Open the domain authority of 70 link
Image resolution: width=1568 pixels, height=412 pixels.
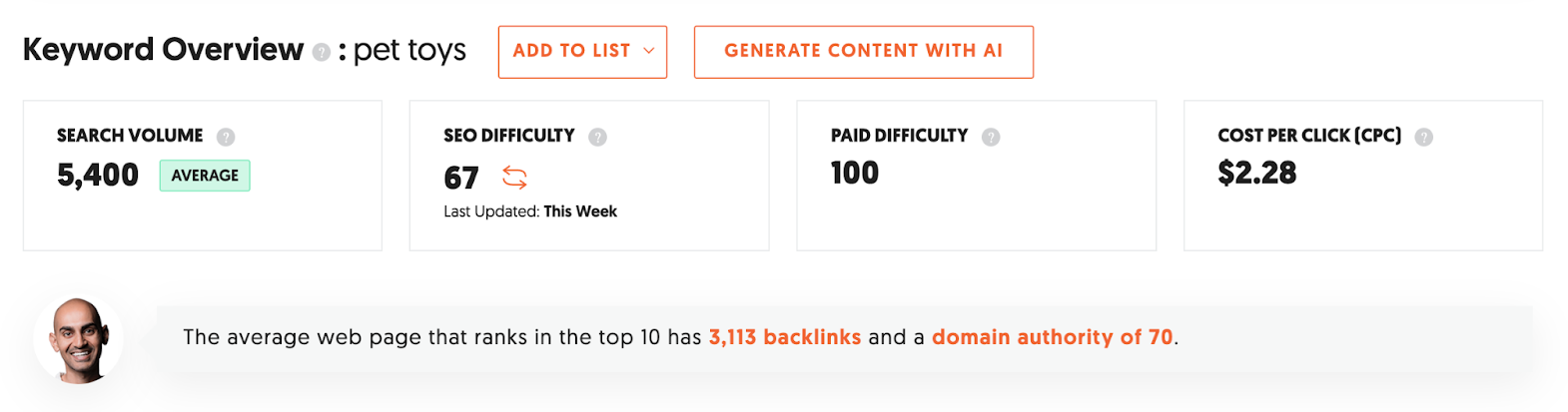point(1053,337)
